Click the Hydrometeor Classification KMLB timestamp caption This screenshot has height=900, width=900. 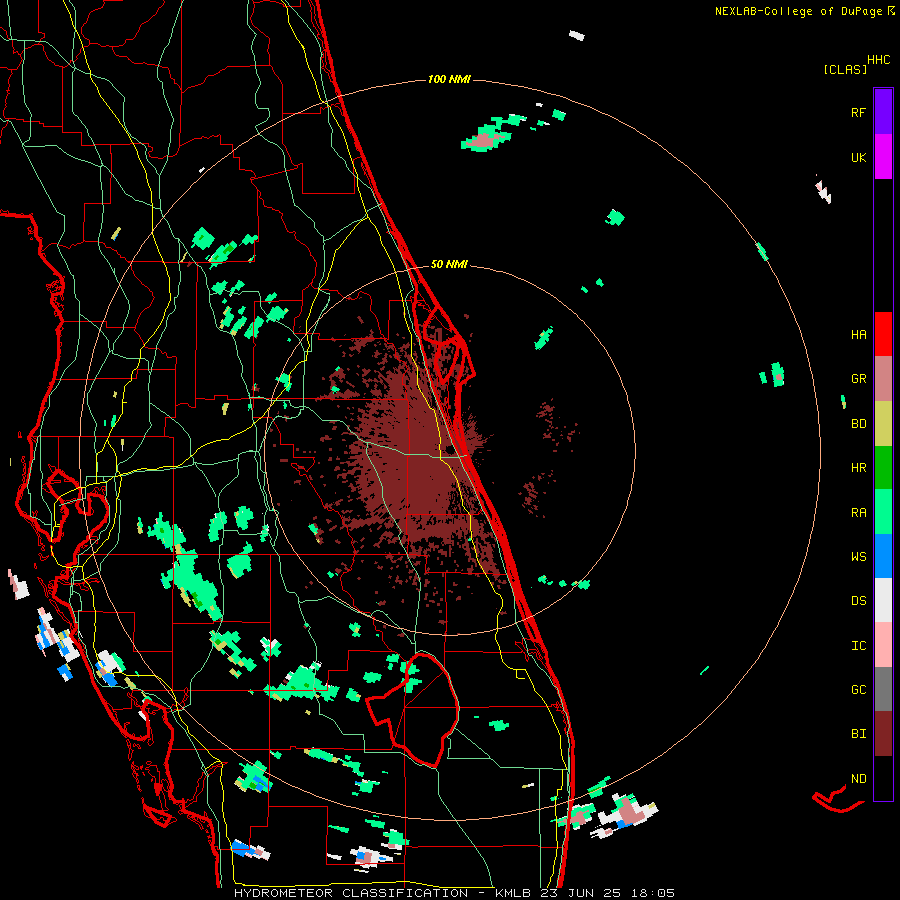[455, 893]
